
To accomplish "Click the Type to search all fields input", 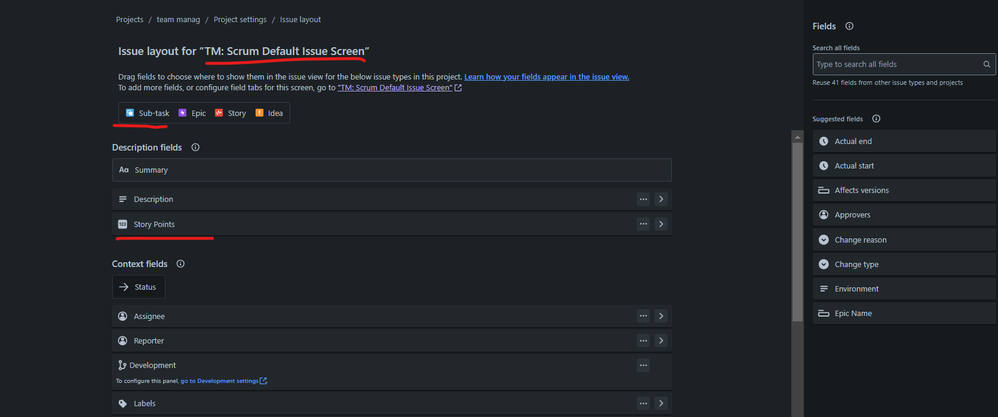I will 897,64.
